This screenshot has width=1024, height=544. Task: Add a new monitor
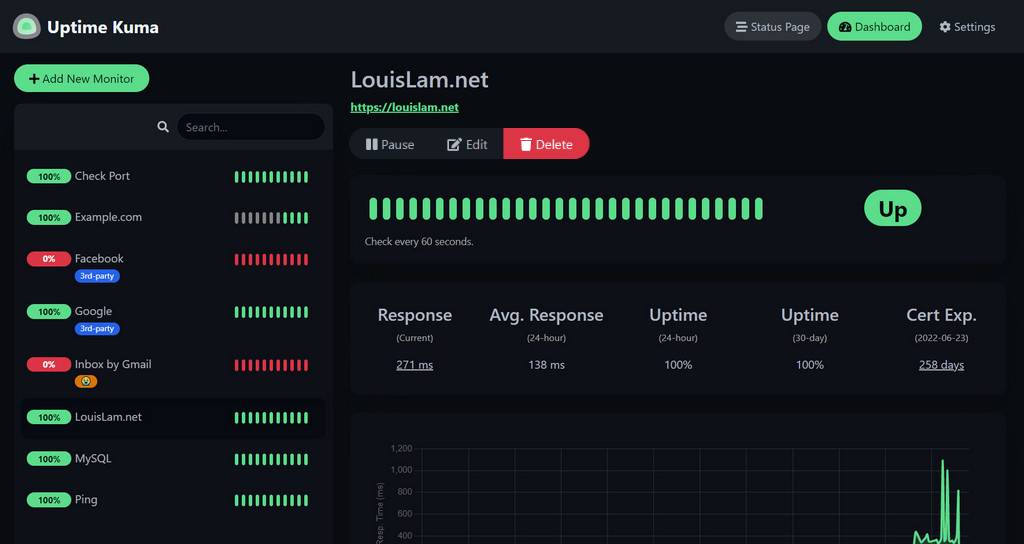pos(81,78)
